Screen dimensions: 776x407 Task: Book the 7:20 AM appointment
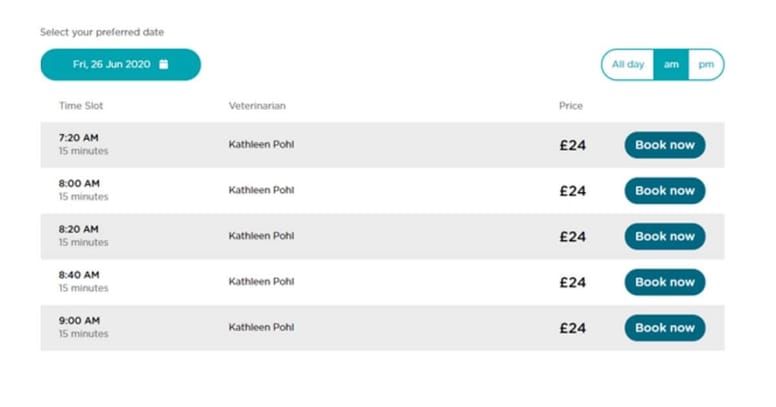point(665,145)
